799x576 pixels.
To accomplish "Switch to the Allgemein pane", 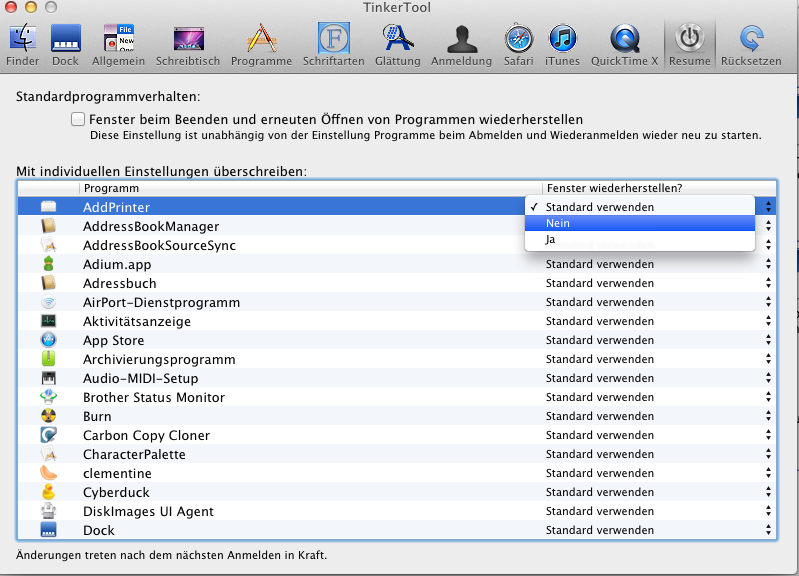I will point(118,45).
